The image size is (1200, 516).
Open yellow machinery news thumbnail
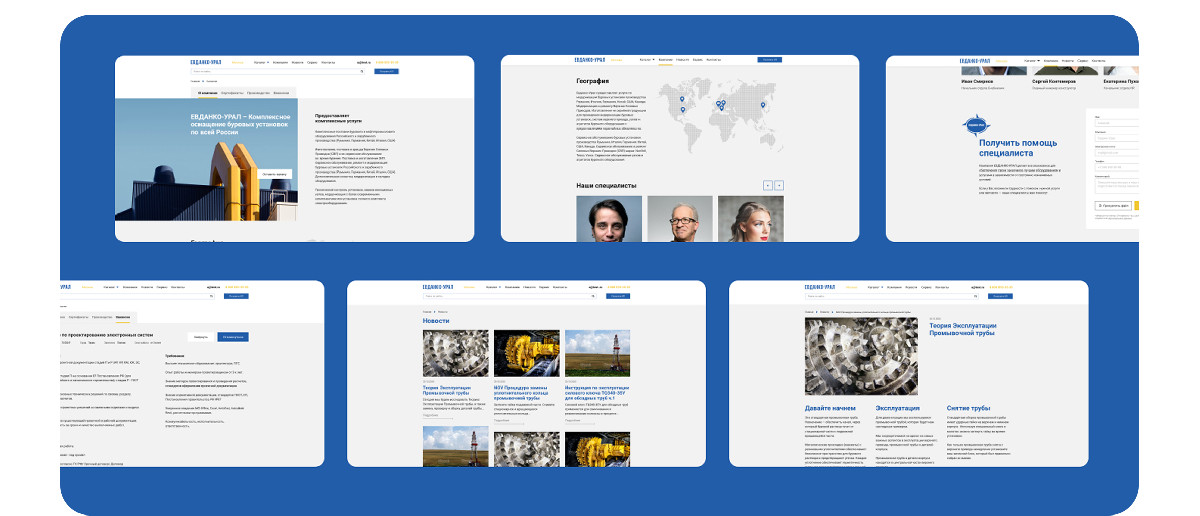527,353
